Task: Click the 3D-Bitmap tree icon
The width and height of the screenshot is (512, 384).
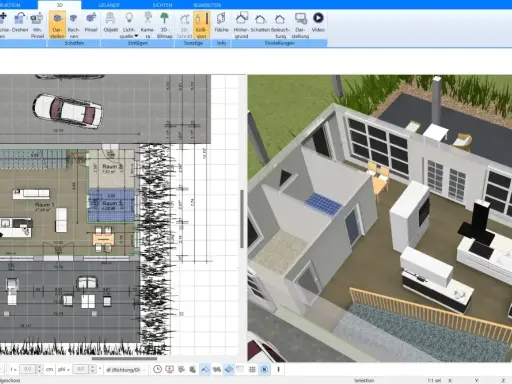Action: pos(164,17)
